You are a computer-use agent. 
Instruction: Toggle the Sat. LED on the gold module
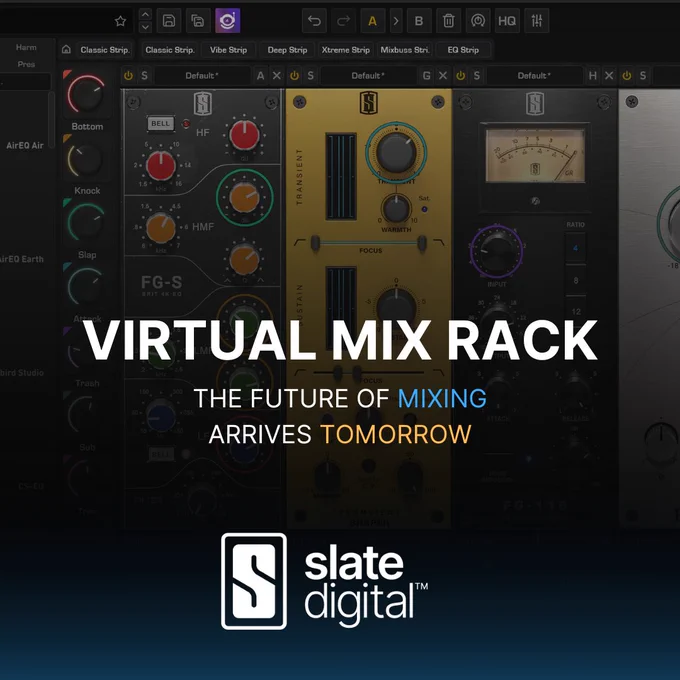pyautogui.click(x=425, y=209)
